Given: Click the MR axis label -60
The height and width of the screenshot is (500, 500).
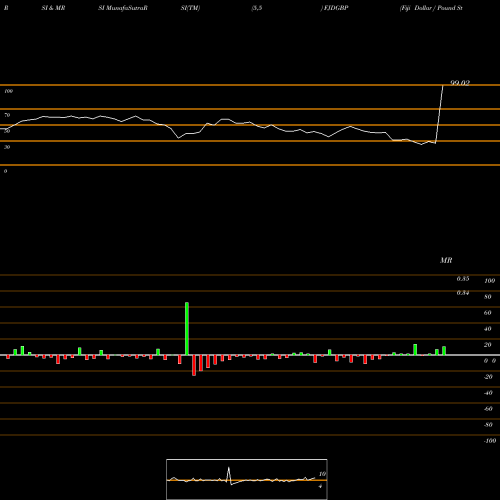Looking at the screenshot, I should (x=488, y=409).
